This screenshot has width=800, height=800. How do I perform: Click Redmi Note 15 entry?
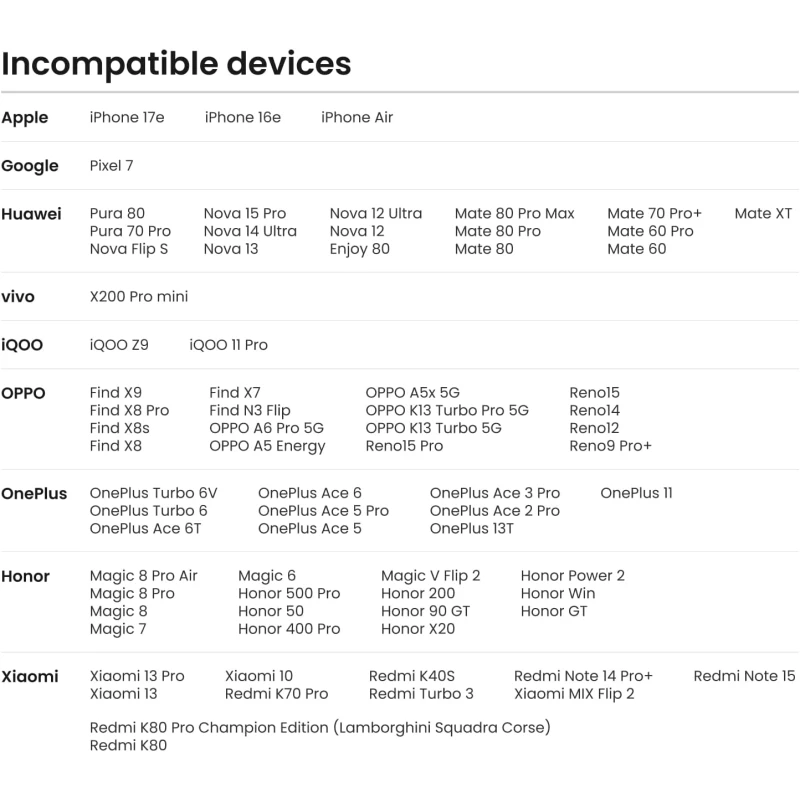(x=744, y=676)
